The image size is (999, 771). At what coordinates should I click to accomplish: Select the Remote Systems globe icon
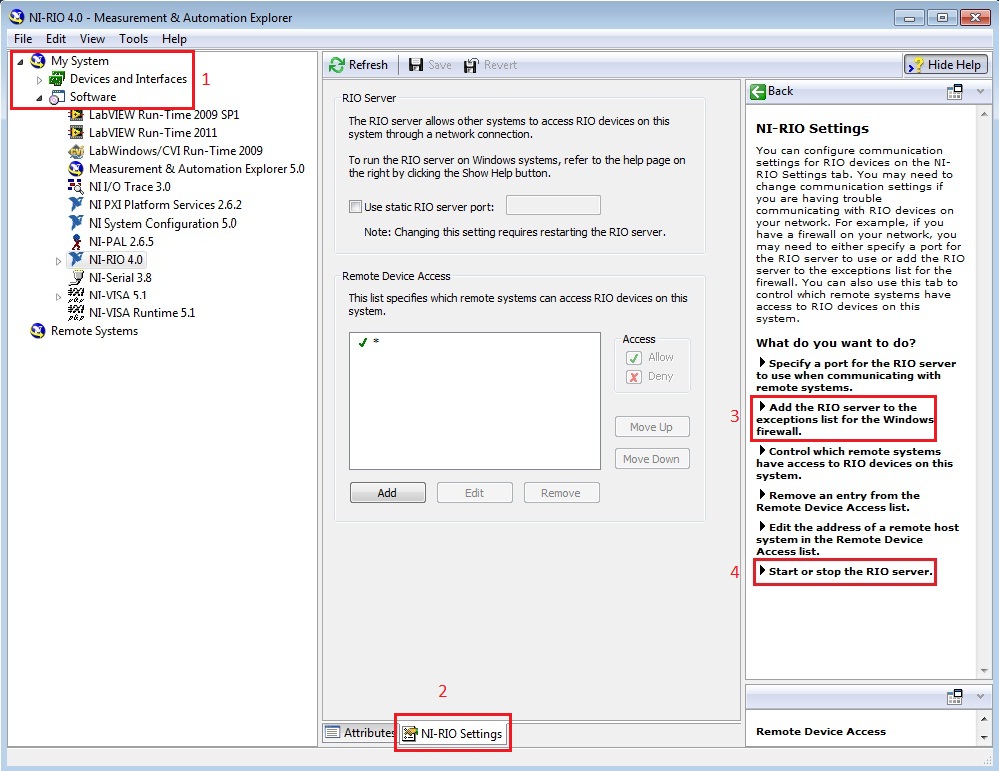point(38,331)
